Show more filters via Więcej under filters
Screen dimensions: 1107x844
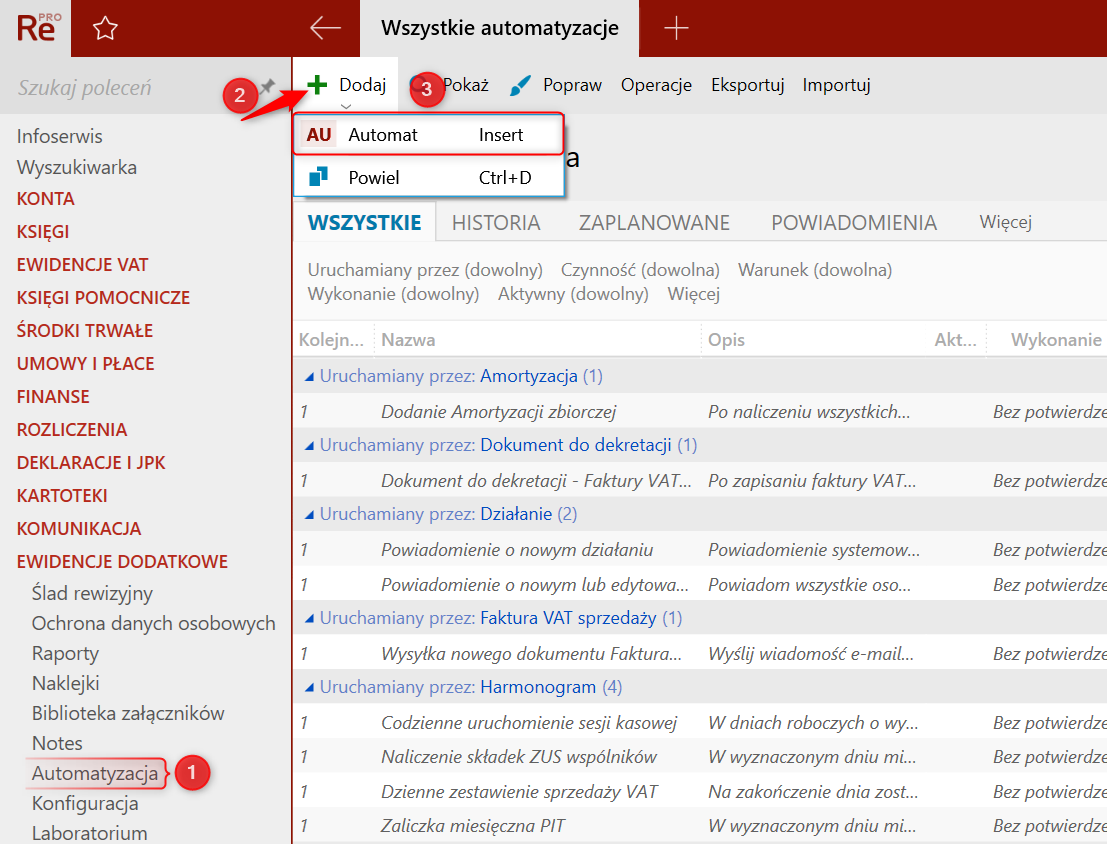pos(693,294)
